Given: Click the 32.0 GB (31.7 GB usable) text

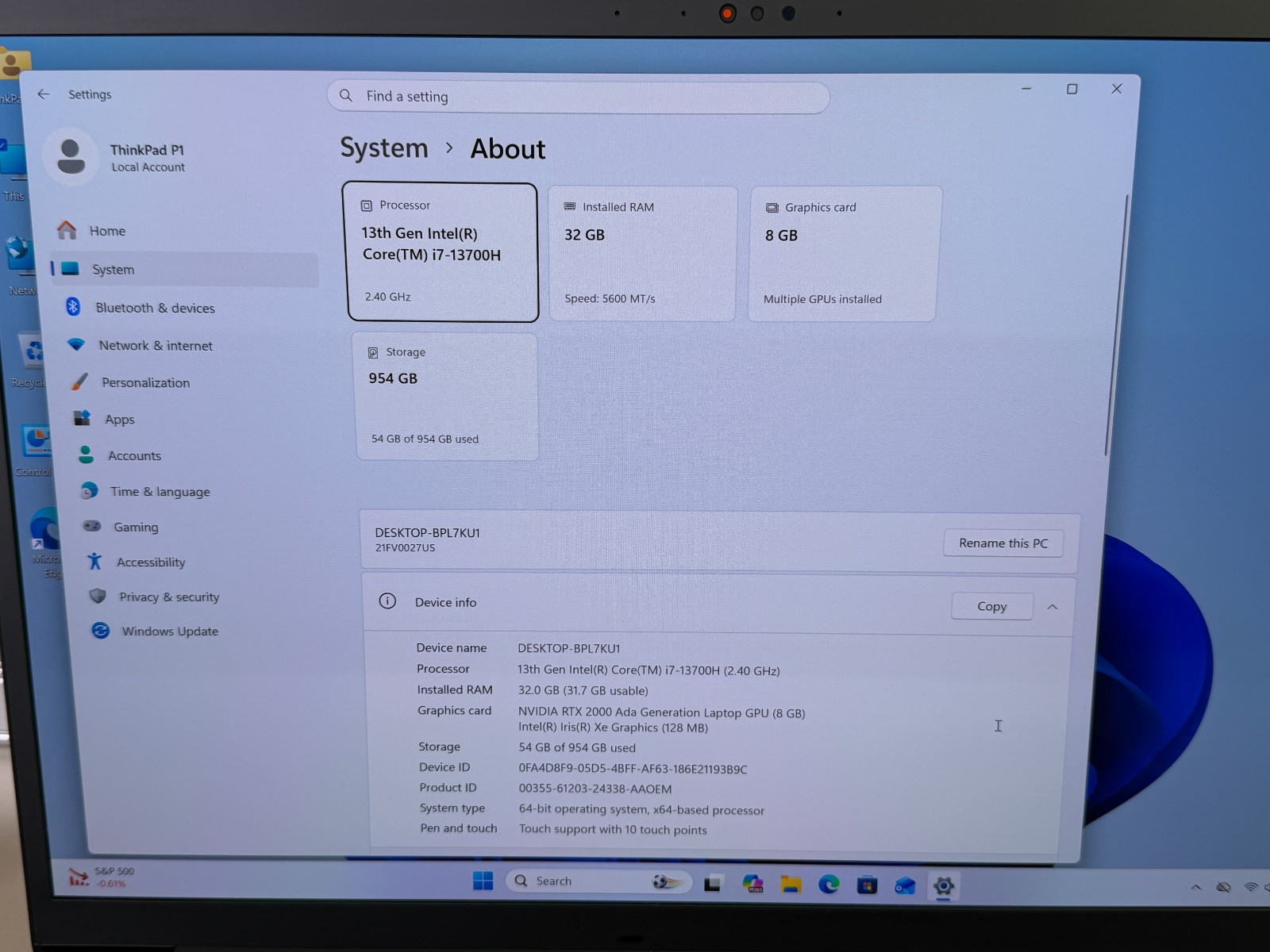Looking at the screenshot, I should point(583,690).
